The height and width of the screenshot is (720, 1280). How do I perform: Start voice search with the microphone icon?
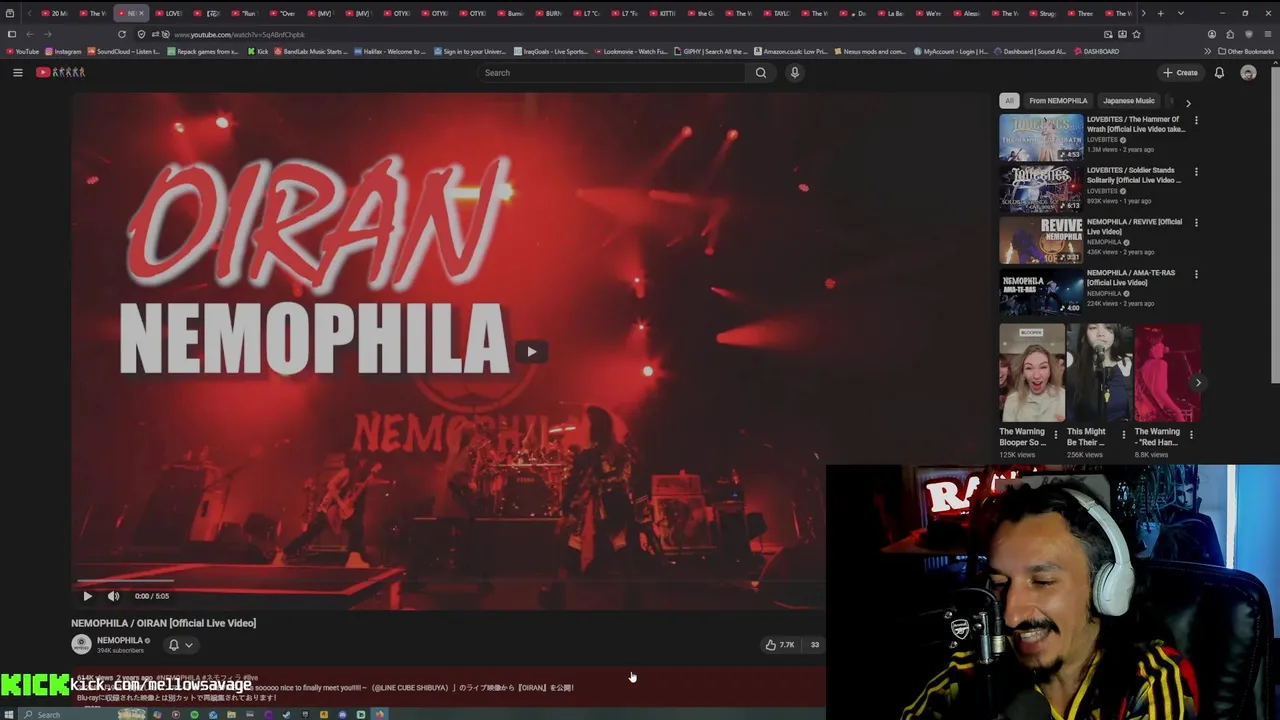[794, 72]
